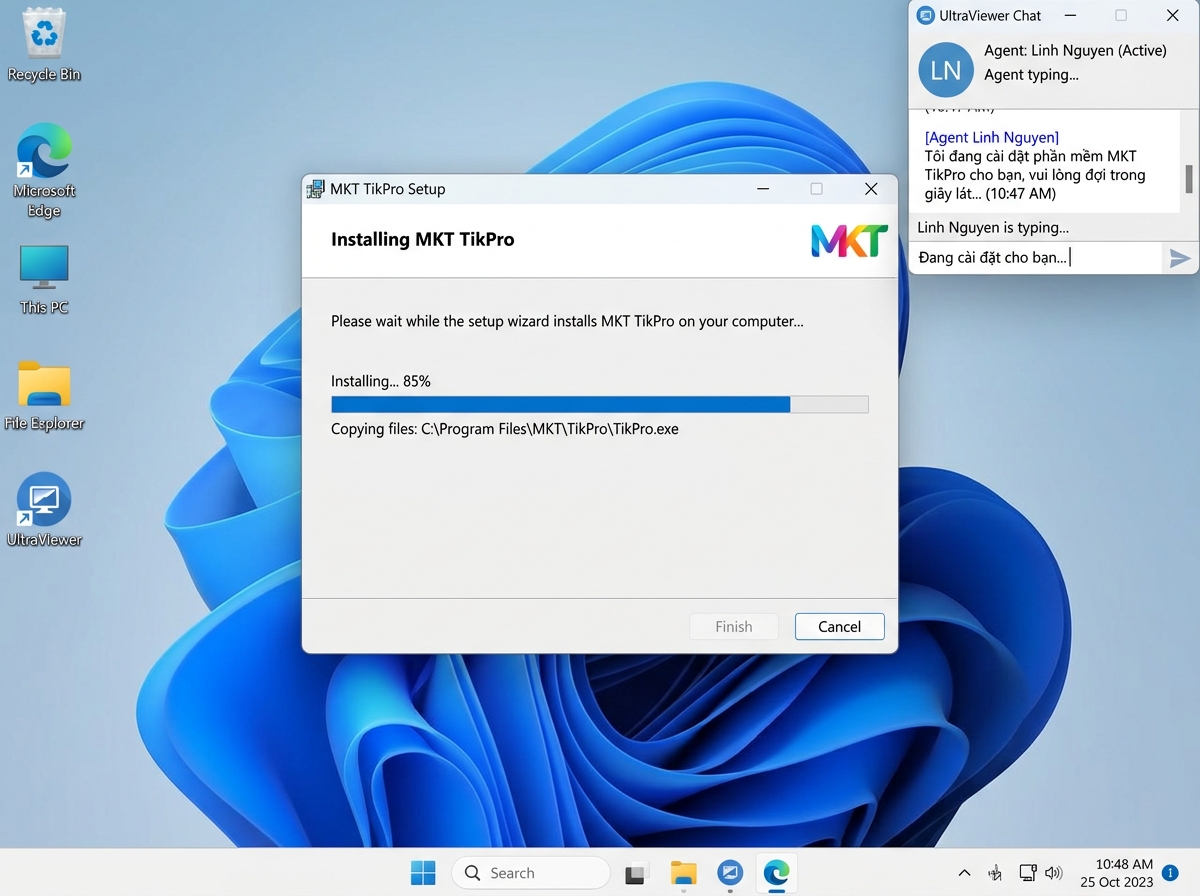Viewport: 1200px width, 896px height.
Task: Open This PC desktop icon
Action: [45, 280]
